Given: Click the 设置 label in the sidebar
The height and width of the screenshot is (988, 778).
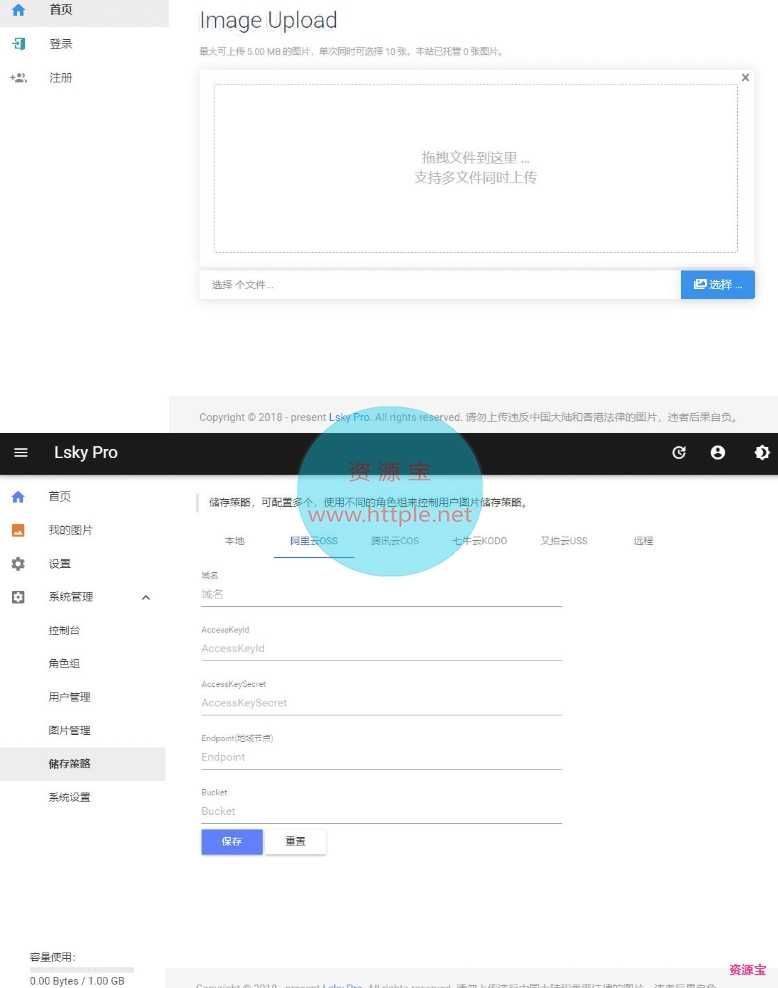Looking at the screenshot, I should (x=60, y=563).
